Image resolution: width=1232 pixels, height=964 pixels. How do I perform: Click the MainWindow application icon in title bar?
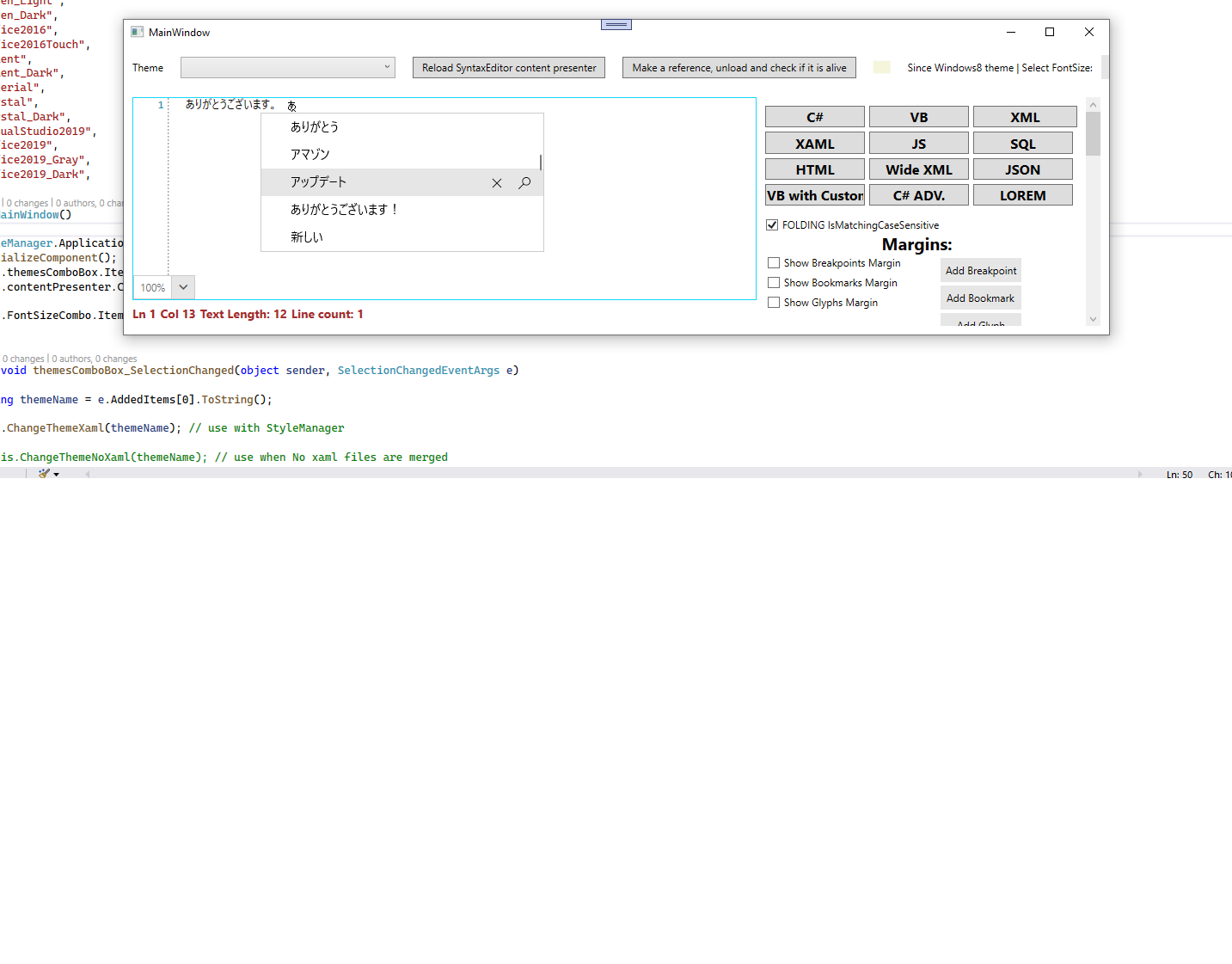pyautogui.click(x=137, y=31)
